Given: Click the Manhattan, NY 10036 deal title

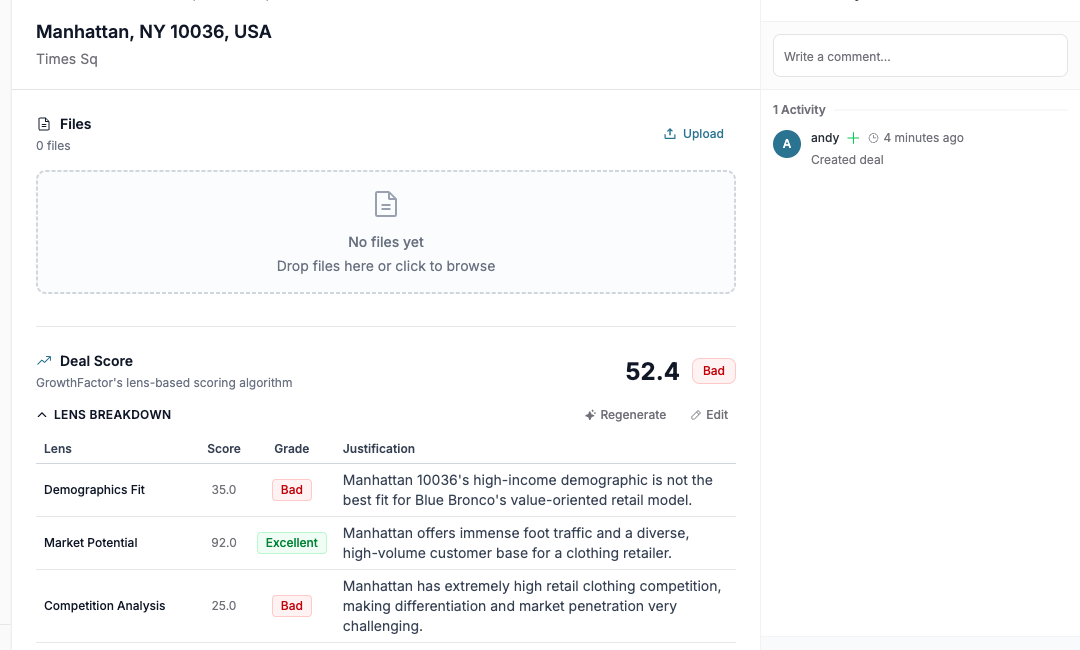Looking at the screenshot, I should click(153, 31).
